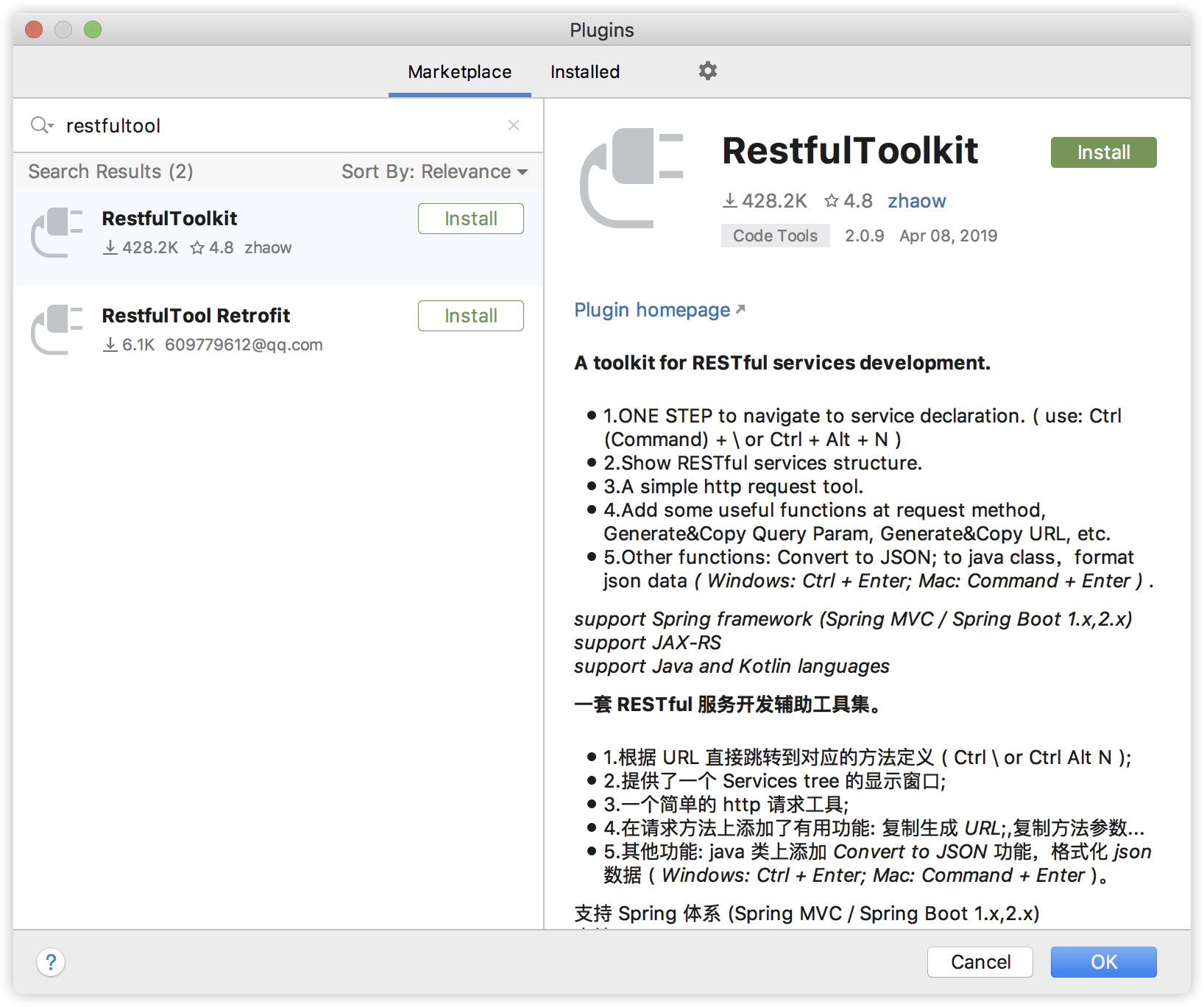Click the RestfulTool Retrofit plugin icon

pyautogui.click(x=57, y=330)
